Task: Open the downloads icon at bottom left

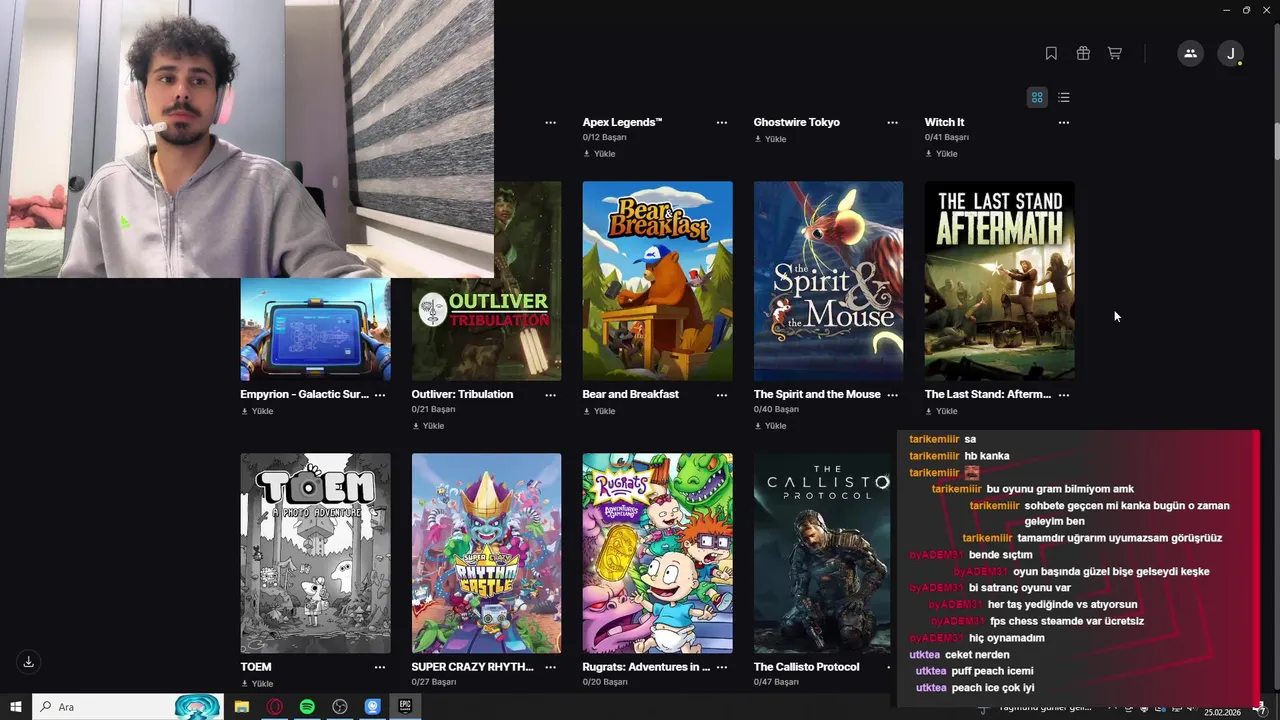Action: tap(28, 661)
